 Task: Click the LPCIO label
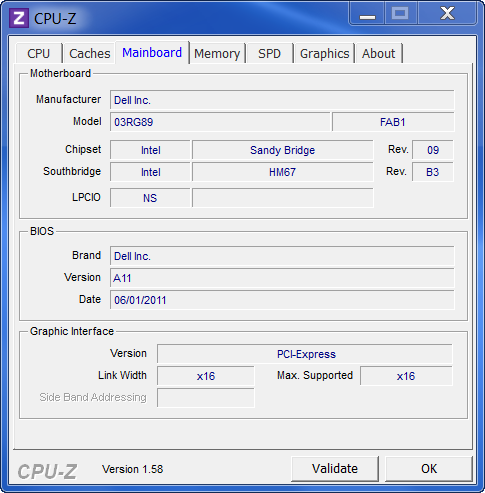point(86,197)
